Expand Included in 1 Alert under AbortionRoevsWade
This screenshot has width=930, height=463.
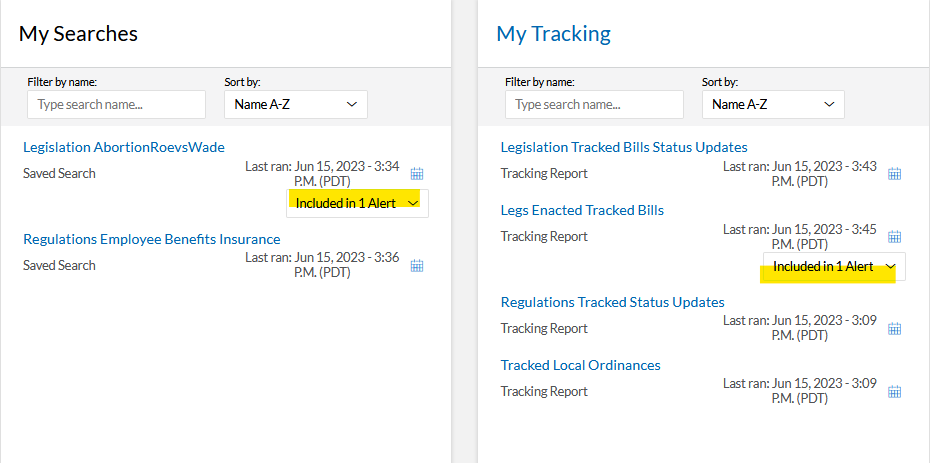[x=357, y=203]
